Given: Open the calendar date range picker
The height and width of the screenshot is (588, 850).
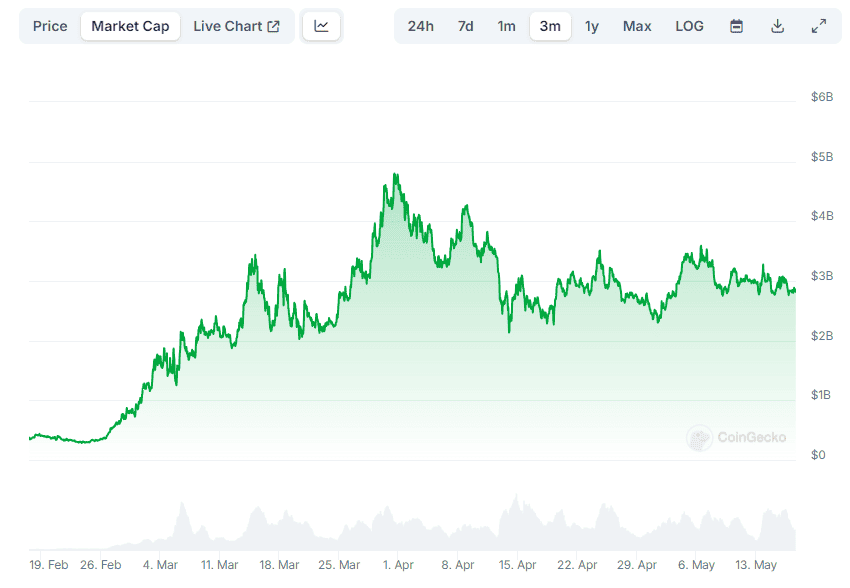Looking at the screenshot, I should click(x=736, y=26).
